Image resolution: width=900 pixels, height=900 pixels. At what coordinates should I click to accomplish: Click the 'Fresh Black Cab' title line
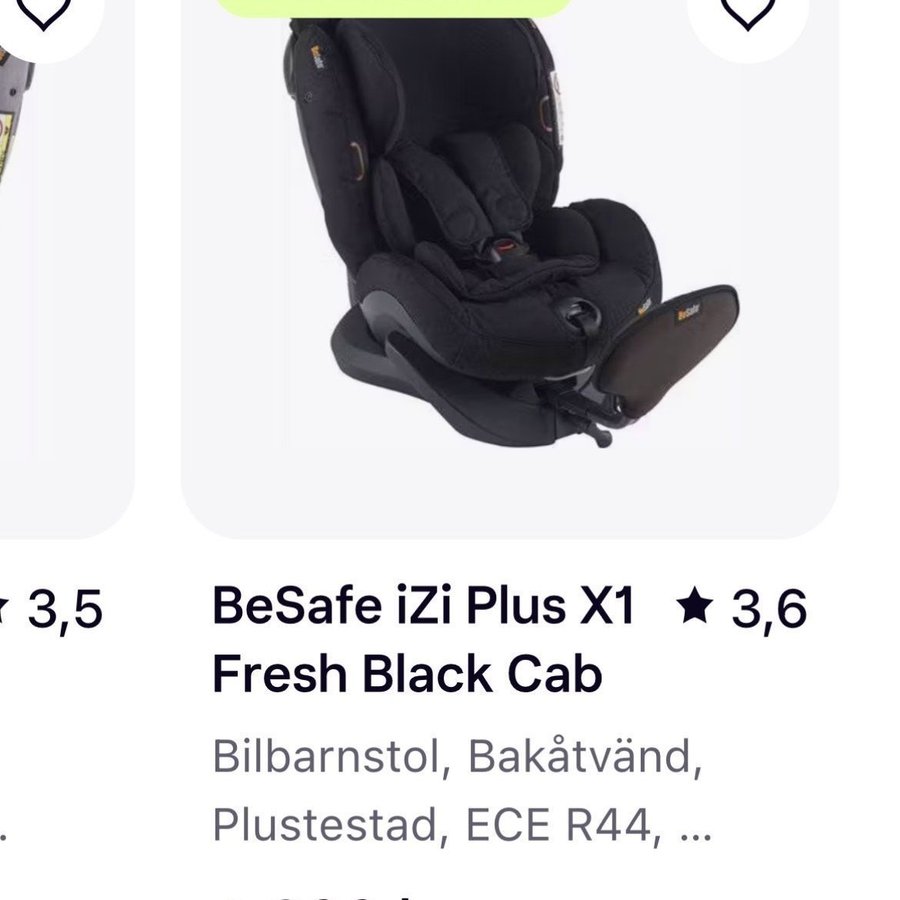tap(408, 674)
